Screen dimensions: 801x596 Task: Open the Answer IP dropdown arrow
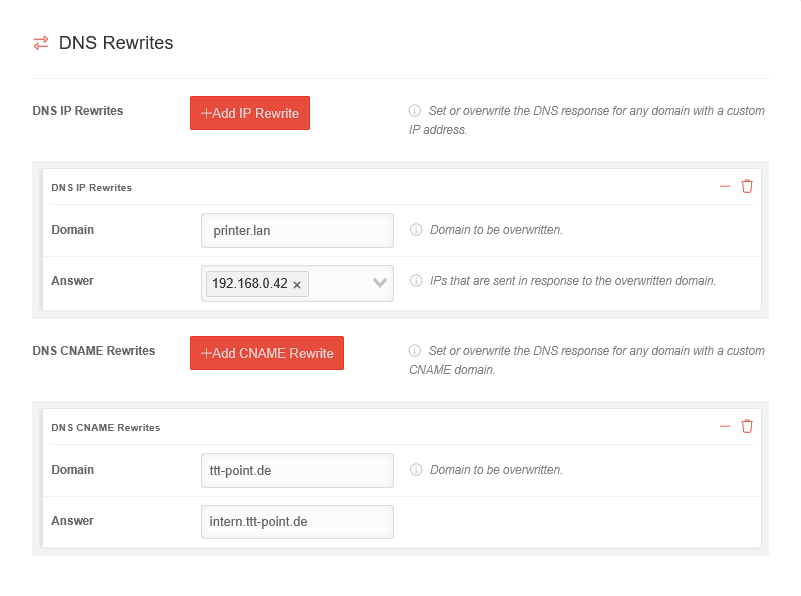[x=380, y=283]
